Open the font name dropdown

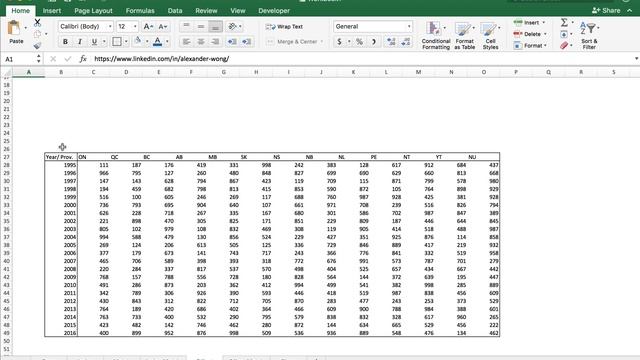point(110,27)
